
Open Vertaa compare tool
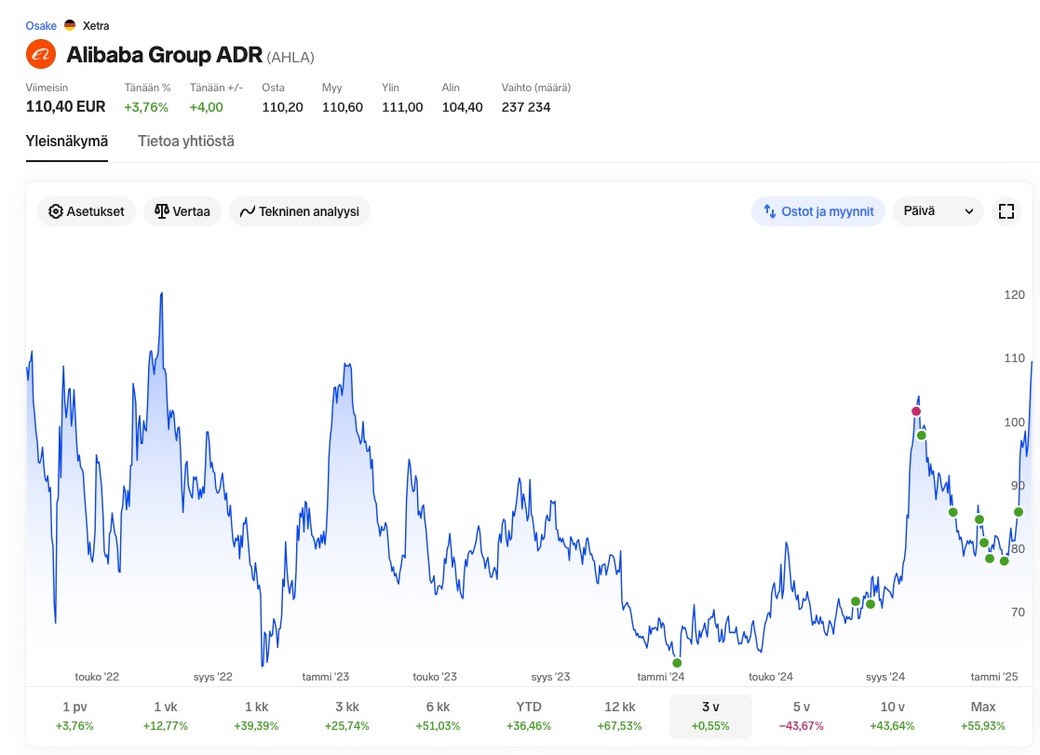tap(182, 211)
